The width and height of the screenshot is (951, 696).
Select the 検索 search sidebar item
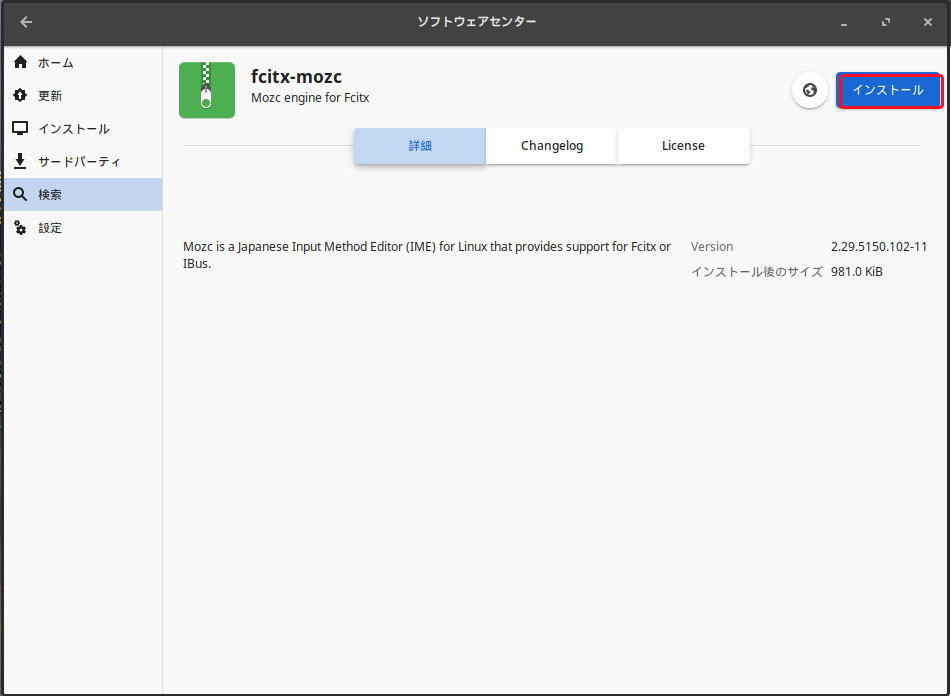point(50,195)
